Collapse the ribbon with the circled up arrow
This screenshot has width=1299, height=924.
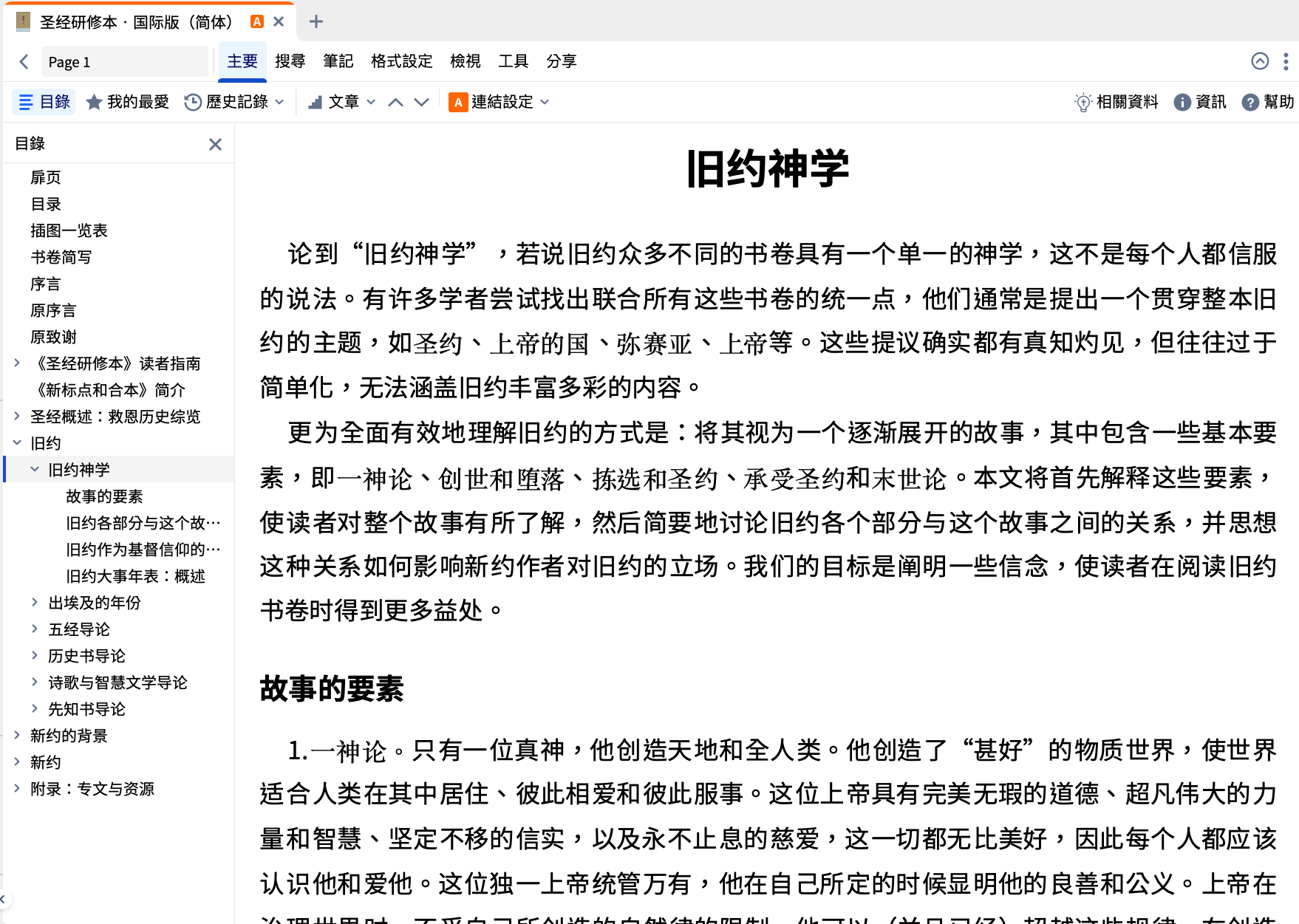1261,61
